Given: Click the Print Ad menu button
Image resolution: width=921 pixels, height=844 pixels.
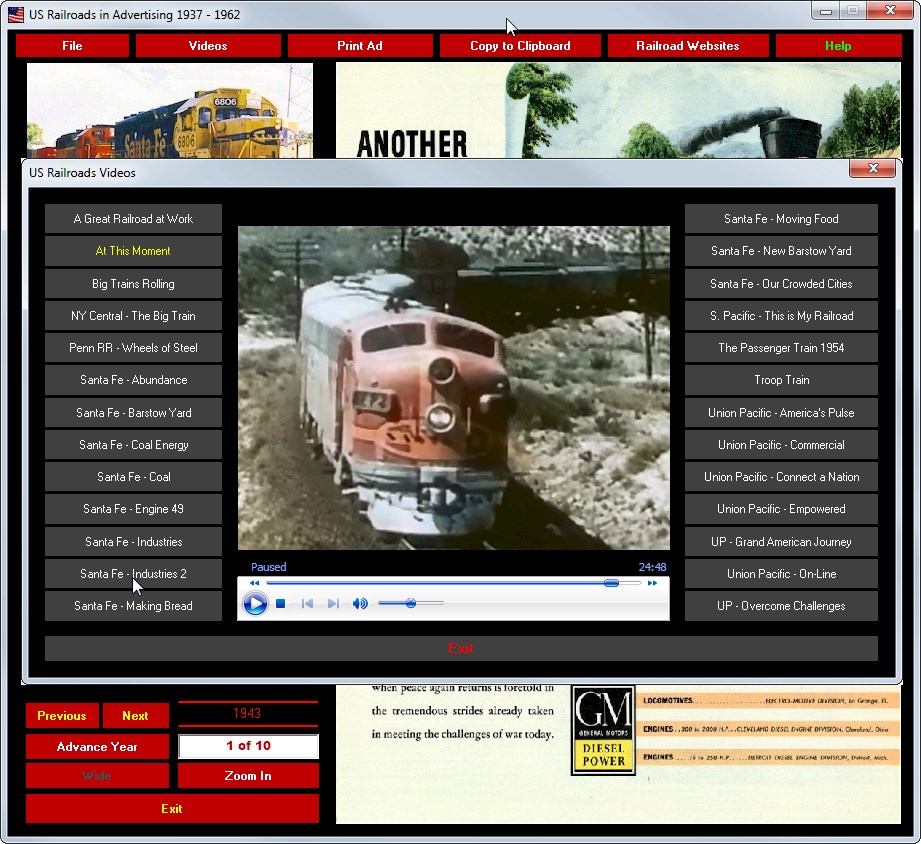Looking at the screenshot, I should click(360, 46).
